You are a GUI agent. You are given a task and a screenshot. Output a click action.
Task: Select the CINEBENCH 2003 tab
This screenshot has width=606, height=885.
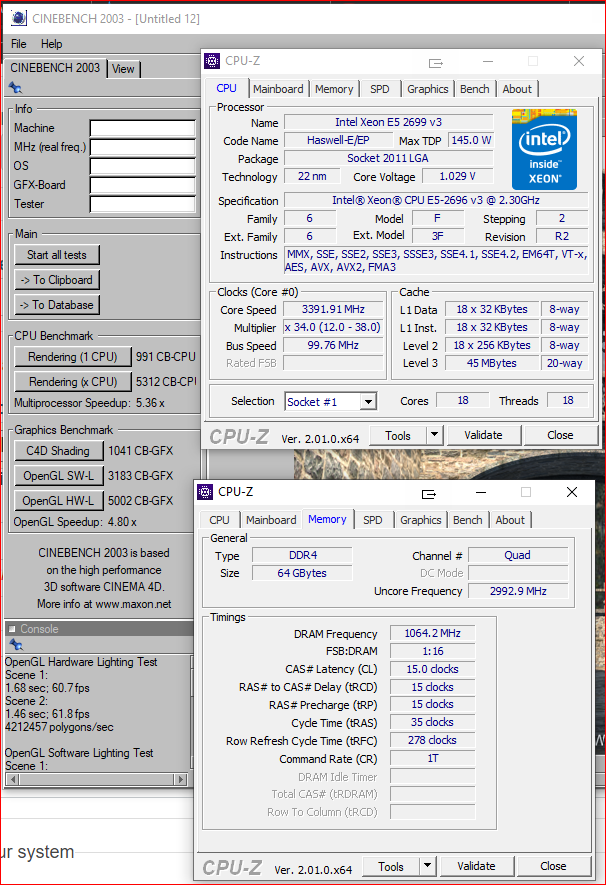coord(55,68)
